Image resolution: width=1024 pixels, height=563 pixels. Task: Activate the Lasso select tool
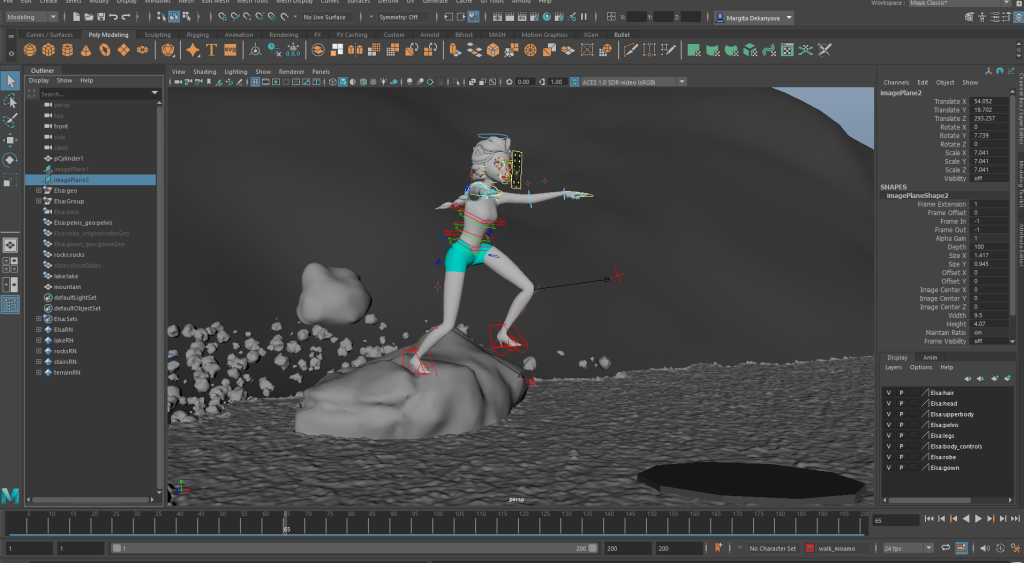(x=10, y=101)
